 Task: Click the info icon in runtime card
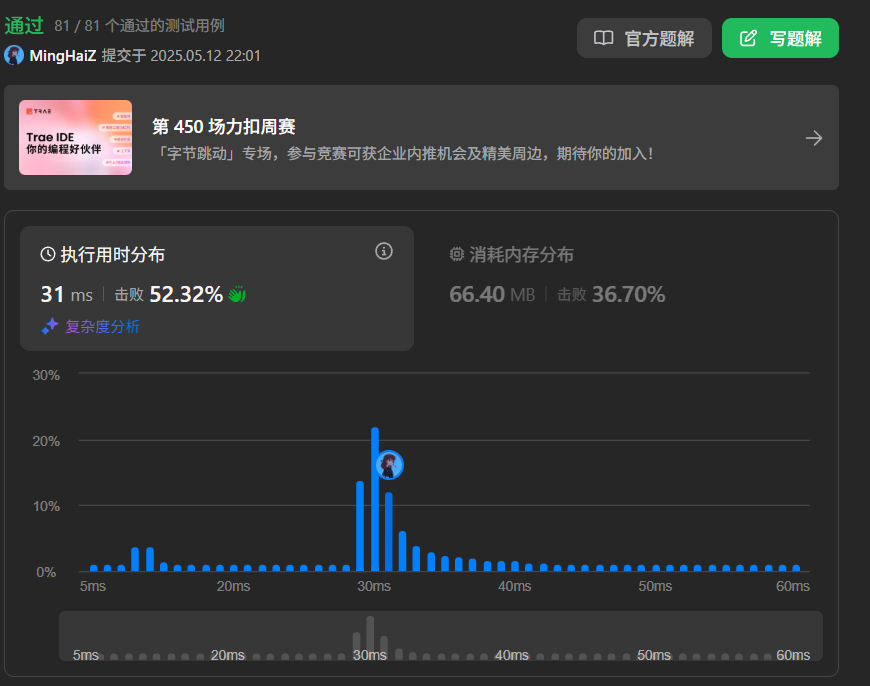(384, 251)
